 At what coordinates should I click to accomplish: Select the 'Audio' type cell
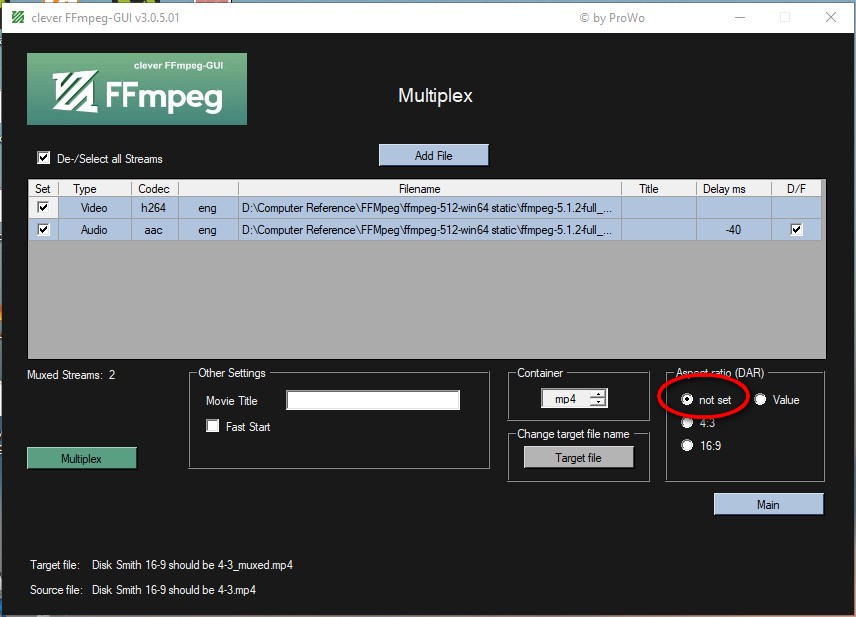pyautogui.click(x=95, y=230)
